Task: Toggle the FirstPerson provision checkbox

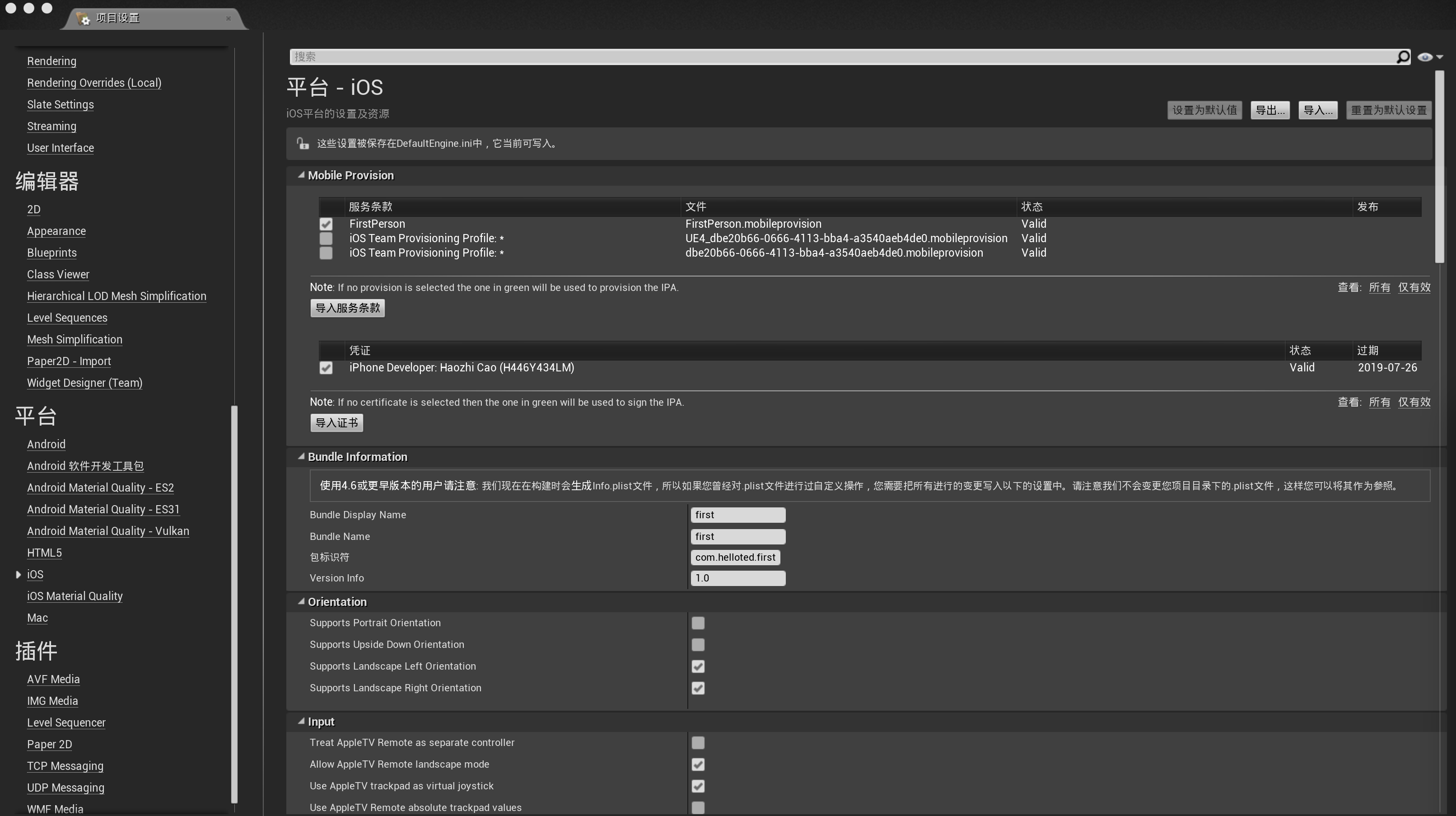Action: pos(326,224)
